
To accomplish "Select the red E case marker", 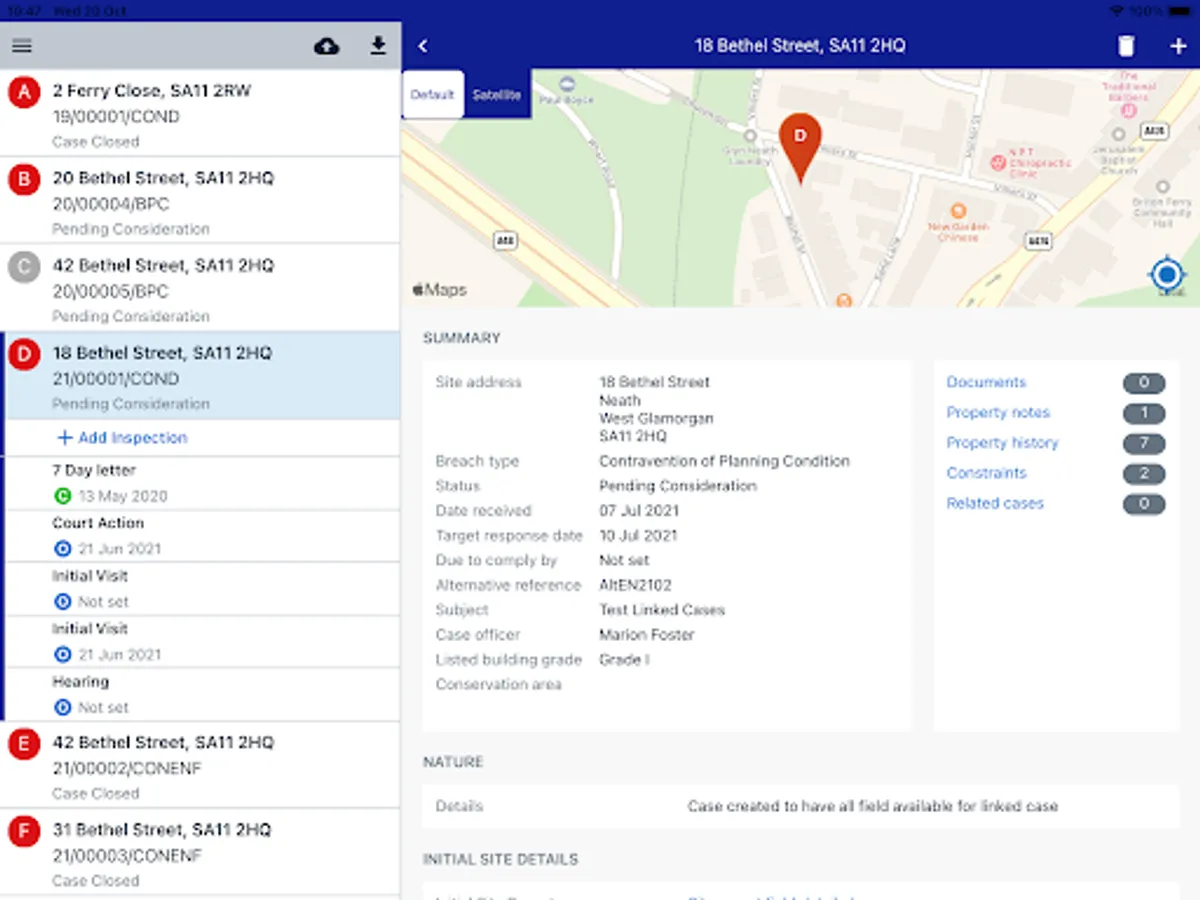I will tap(24, 744).
